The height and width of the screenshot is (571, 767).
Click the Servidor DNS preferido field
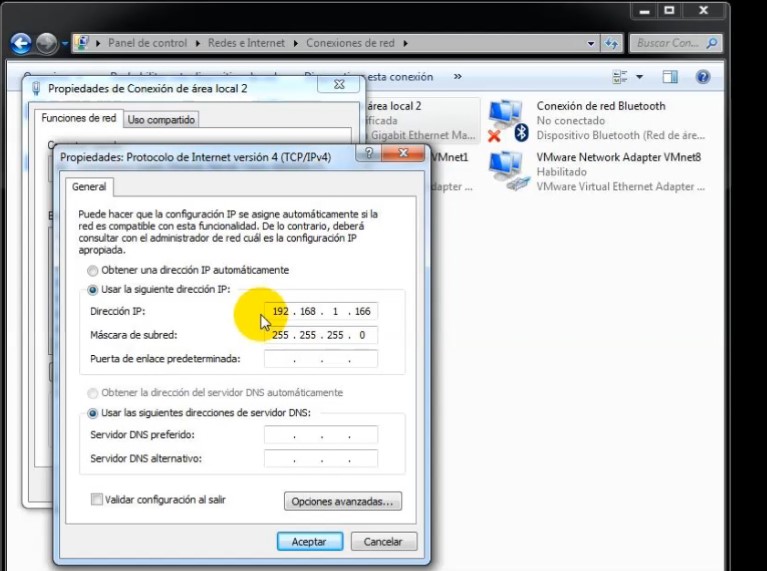[x=321, y=434]
